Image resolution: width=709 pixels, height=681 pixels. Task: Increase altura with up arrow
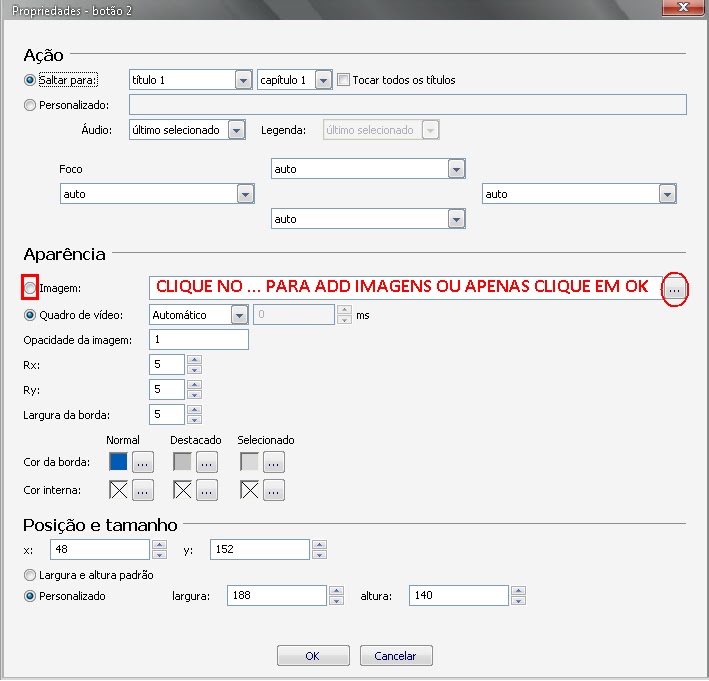(x=518, y=591)
